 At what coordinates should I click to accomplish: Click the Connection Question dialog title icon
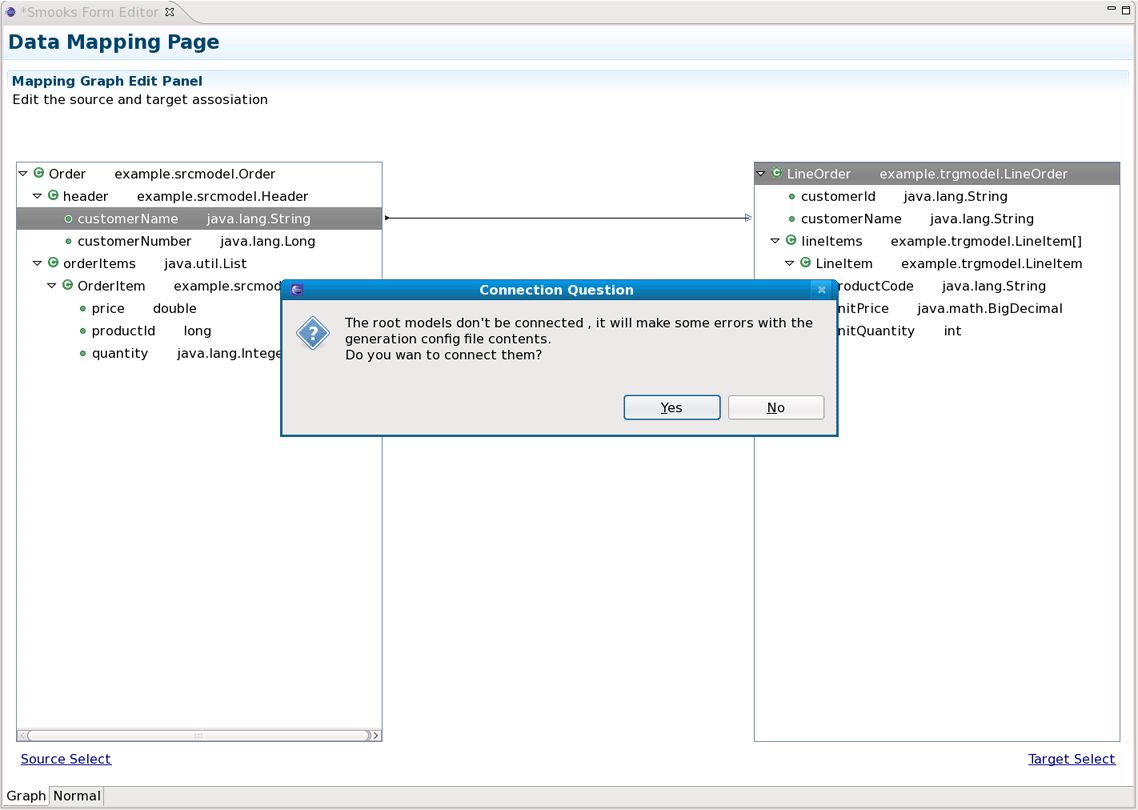[x=296, y=290]
